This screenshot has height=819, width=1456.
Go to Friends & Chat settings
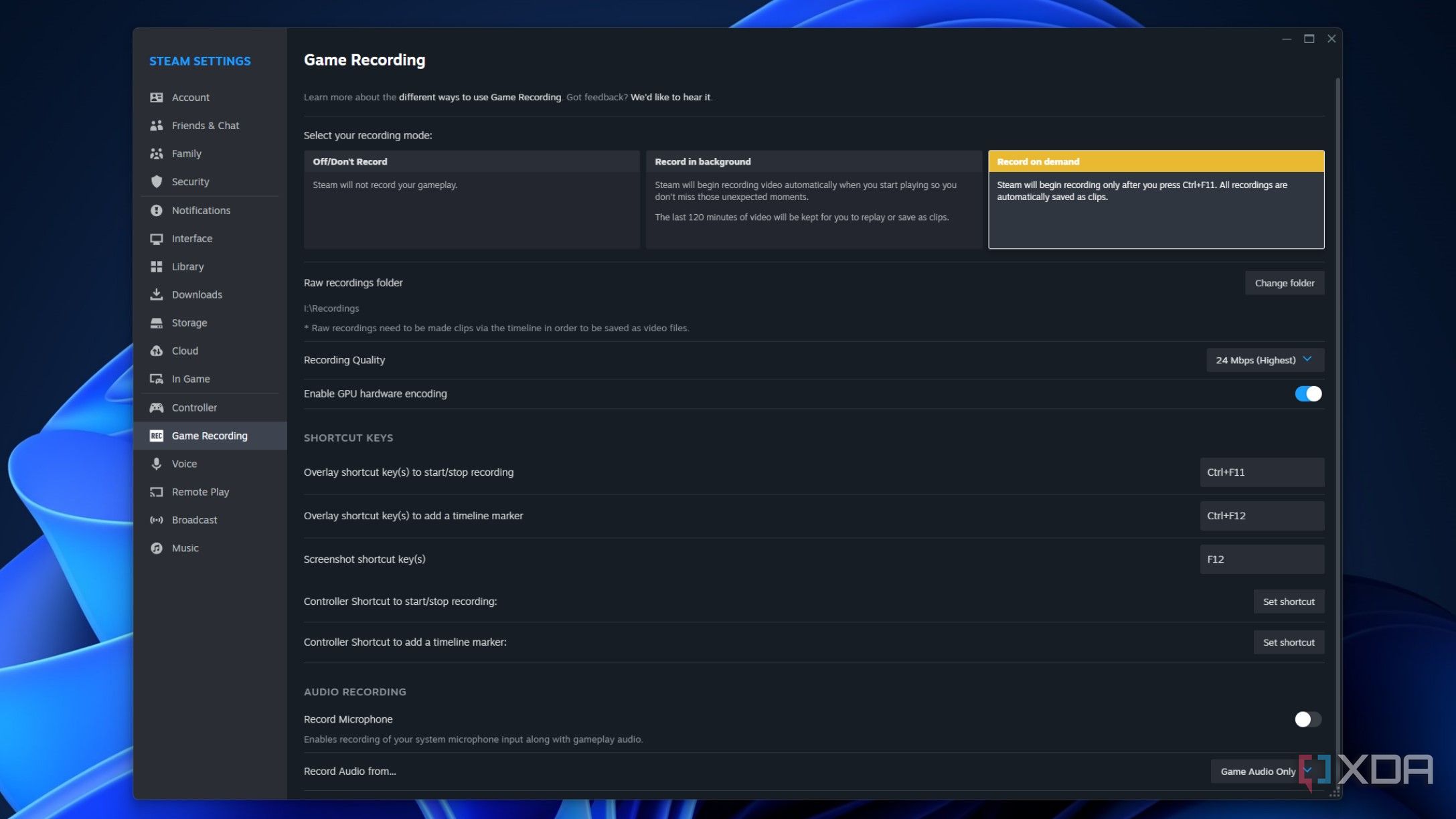click(210, 126)
